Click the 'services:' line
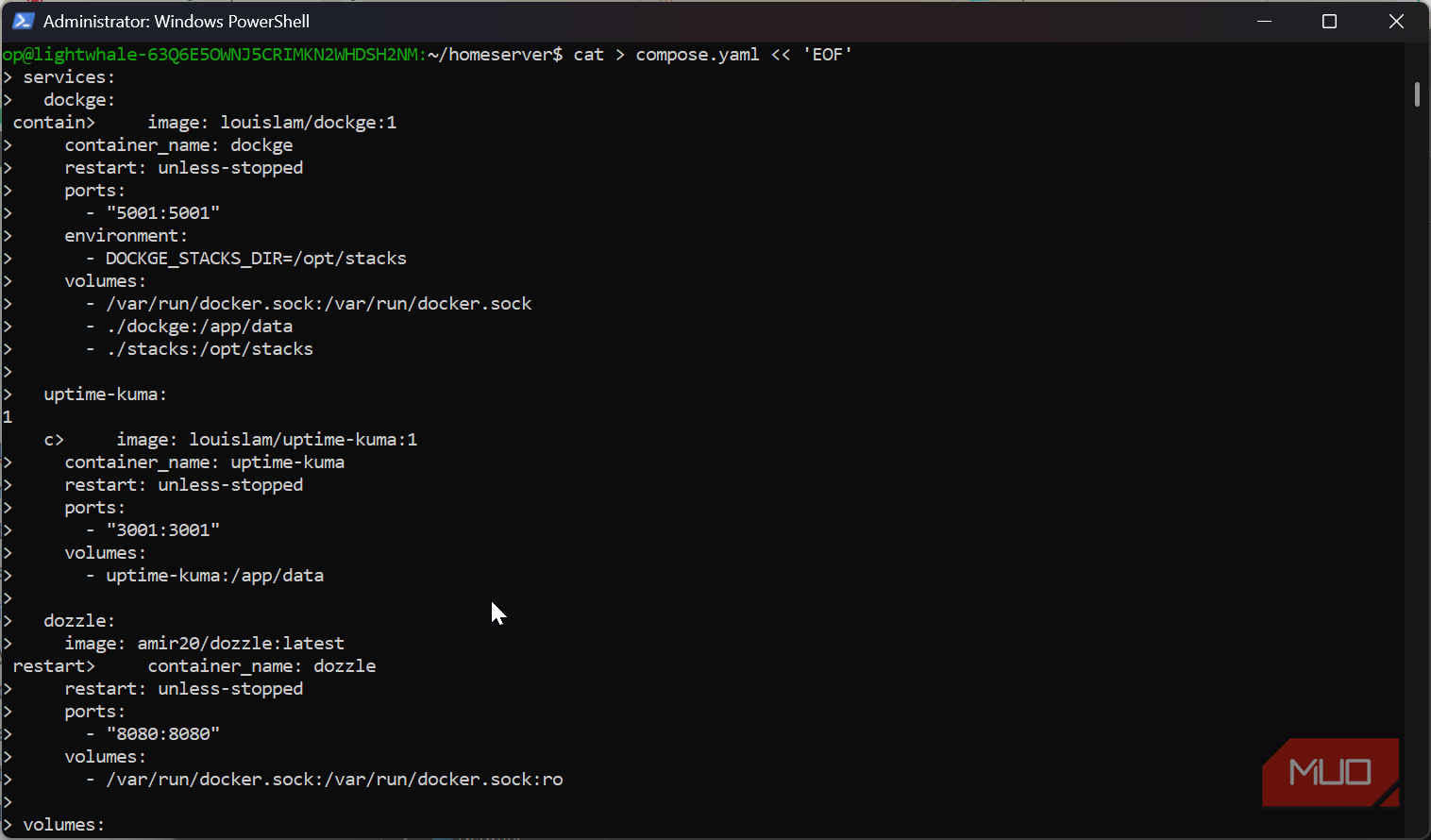The image size is (1431, 840). (69, 77)
